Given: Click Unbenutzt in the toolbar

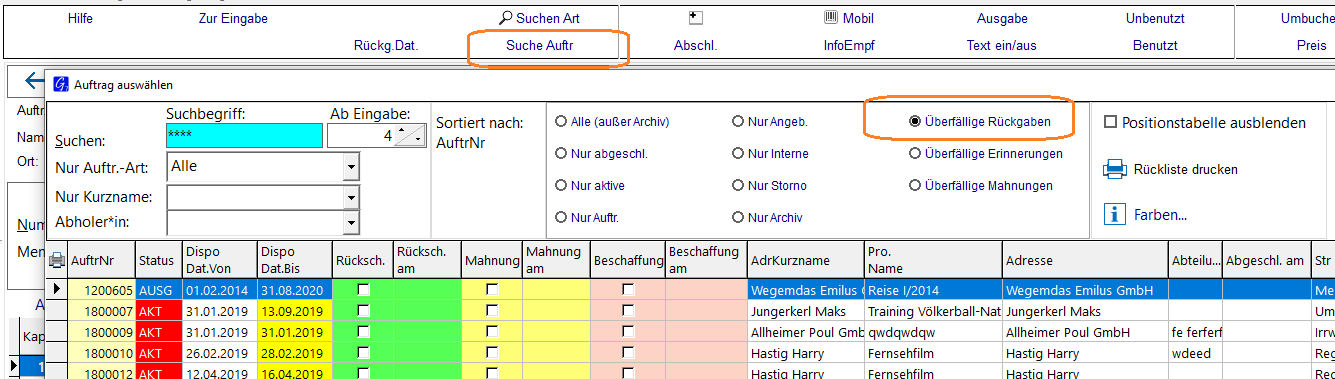Looking at the screenshot, I should 1155,18.
